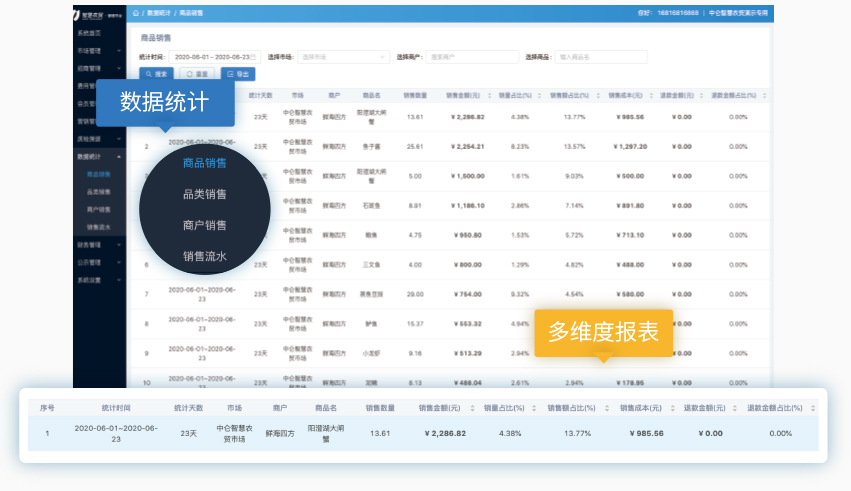
Task: Click the 智慧农贸 logo in the sidebar
Action: pyautogui.click(x=99, y=15)
